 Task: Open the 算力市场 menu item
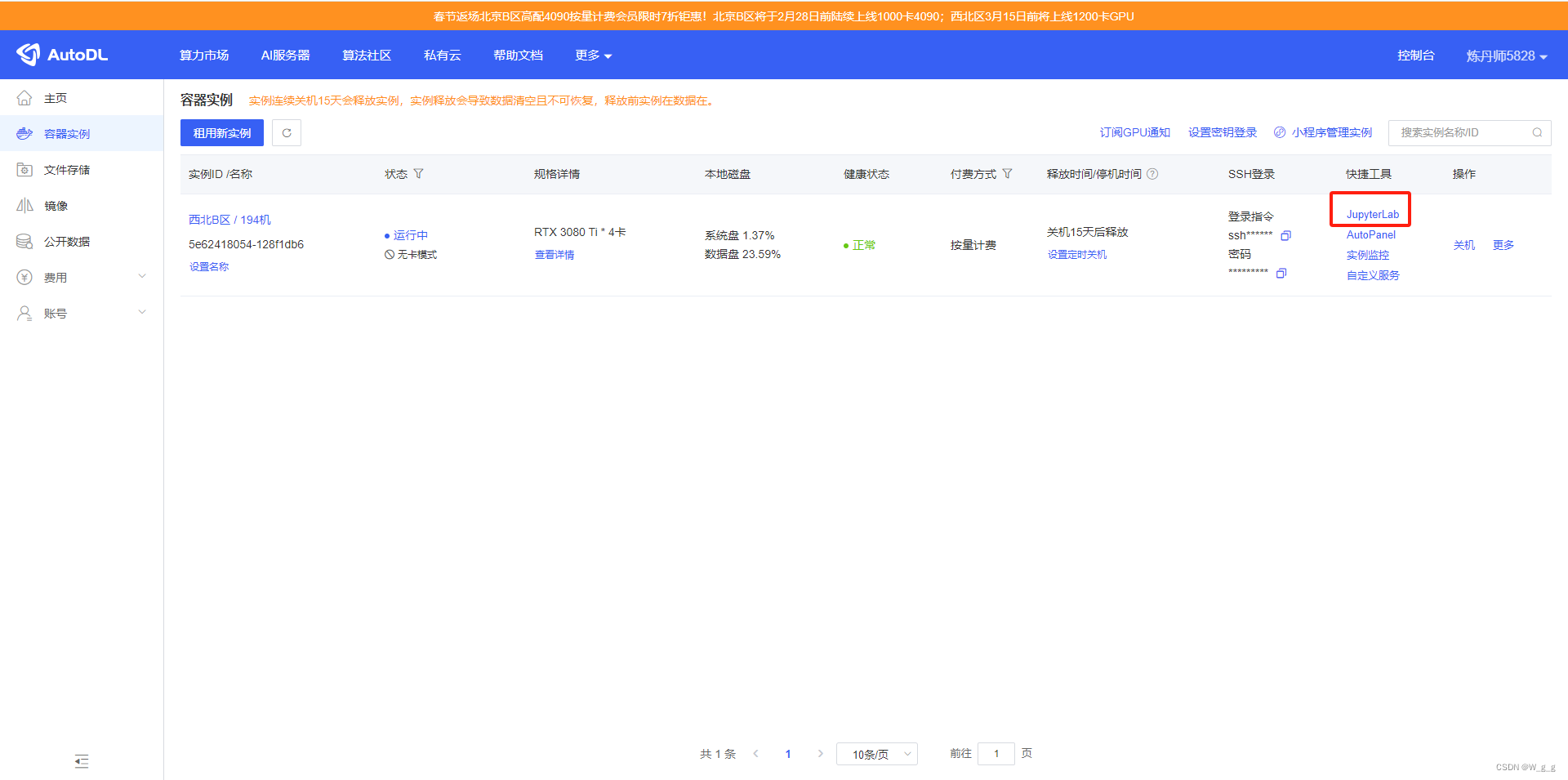pos(204,55)
